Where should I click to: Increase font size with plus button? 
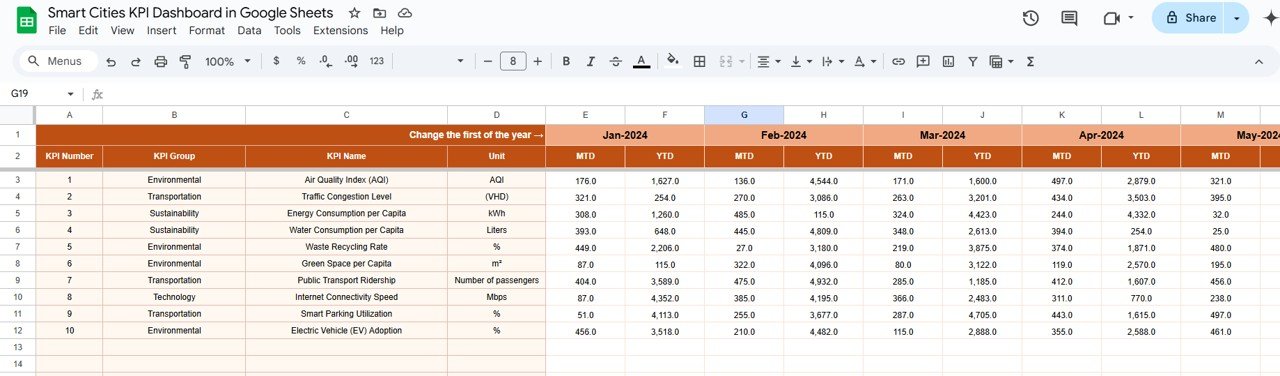click(x=538, y=61)
